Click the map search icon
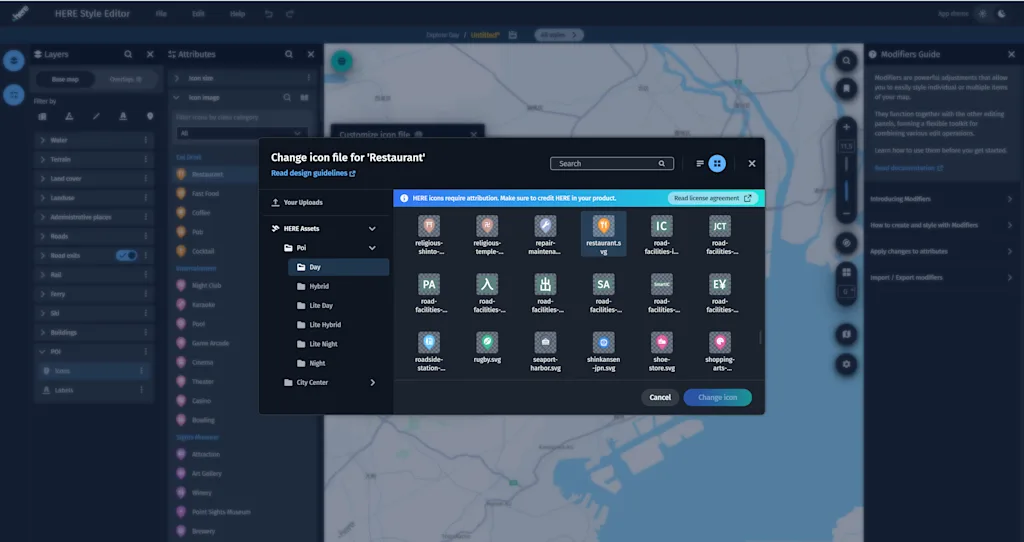 click(x=846, y=61)
